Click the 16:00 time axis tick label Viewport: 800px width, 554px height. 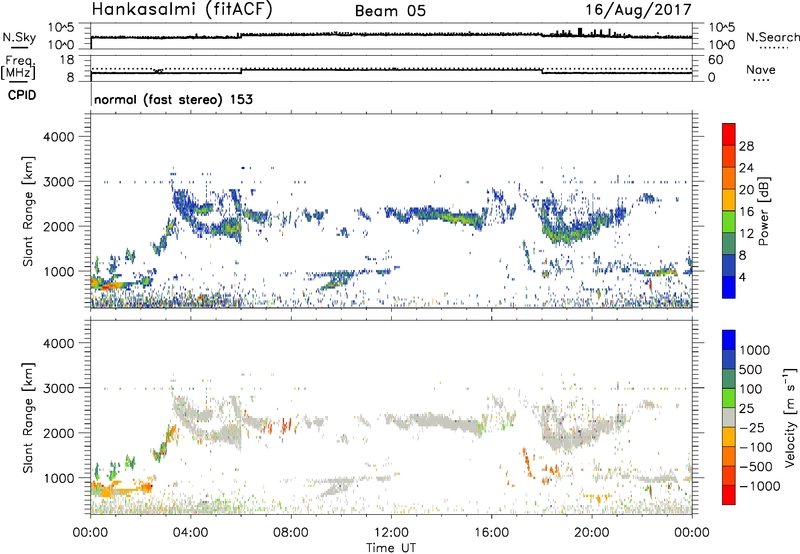tap(491, 533)
